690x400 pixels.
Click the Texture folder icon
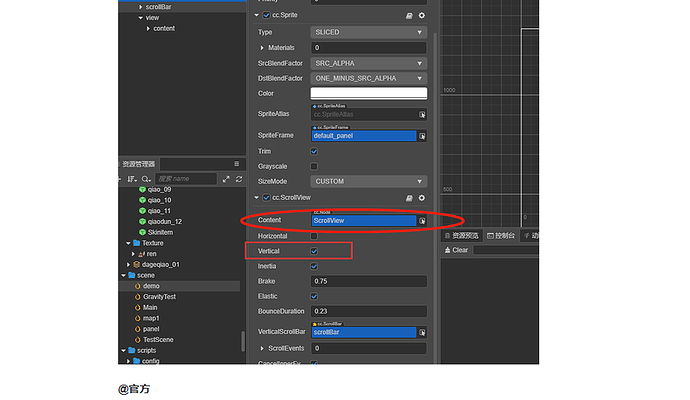136,243
